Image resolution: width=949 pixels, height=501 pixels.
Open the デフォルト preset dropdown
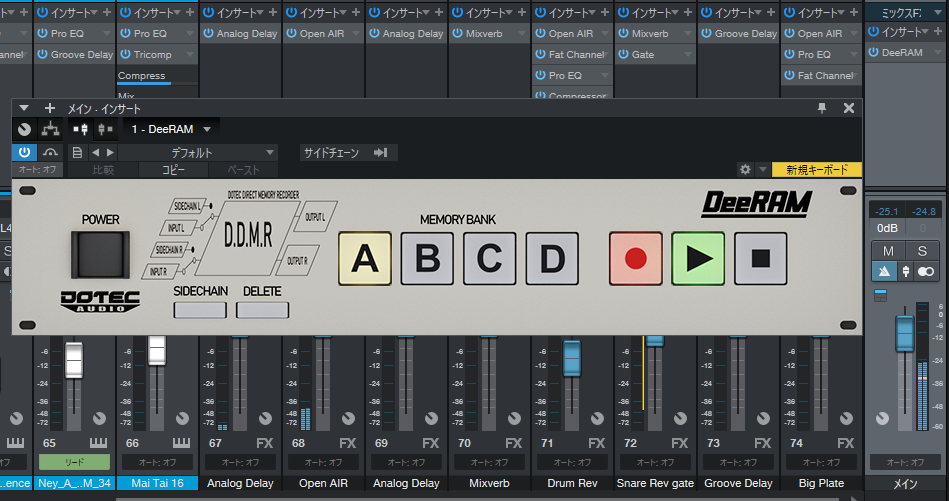197,152
